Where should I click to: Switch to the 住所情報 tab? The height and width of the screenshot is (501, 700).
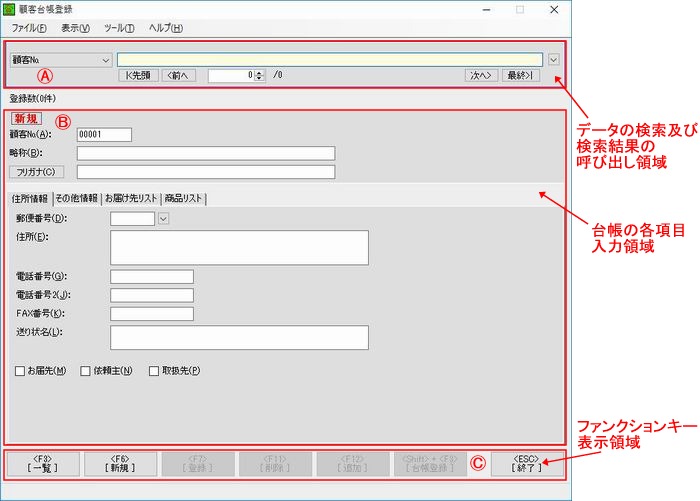30,199
